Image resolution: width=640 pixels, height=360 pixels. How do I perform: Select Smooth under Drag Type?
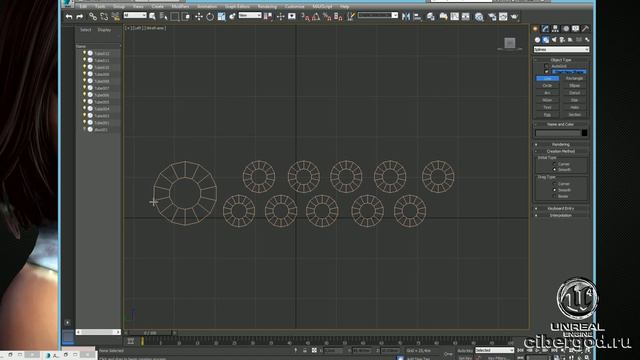pos(554,190)
